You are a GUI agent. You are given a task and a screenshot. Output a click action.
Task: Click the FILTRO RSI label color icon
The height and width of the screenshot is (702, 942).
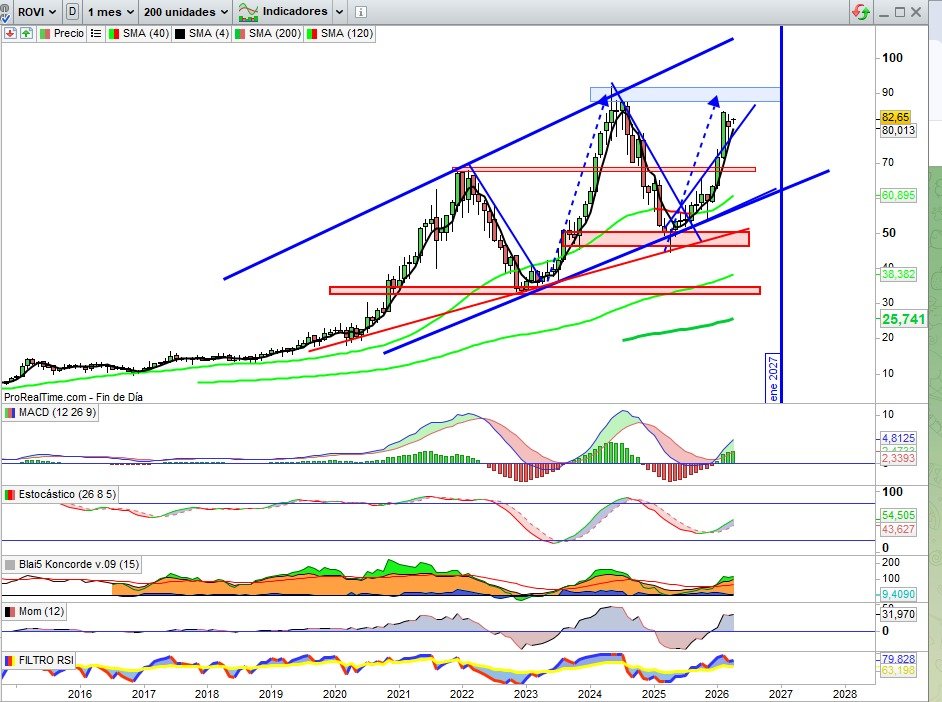tap(10, 661)
